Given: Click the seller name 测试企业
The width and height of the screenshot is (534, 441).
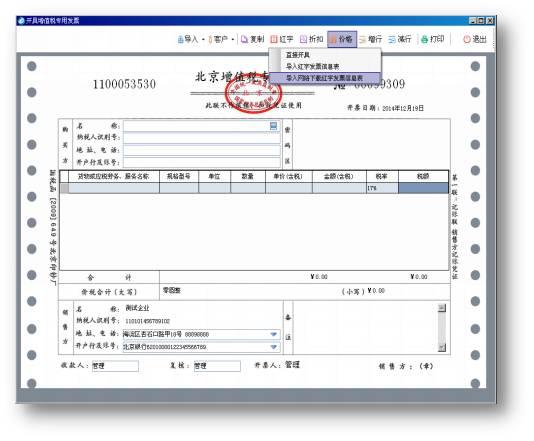Looking at the screenshot, I should pos(137,308).
